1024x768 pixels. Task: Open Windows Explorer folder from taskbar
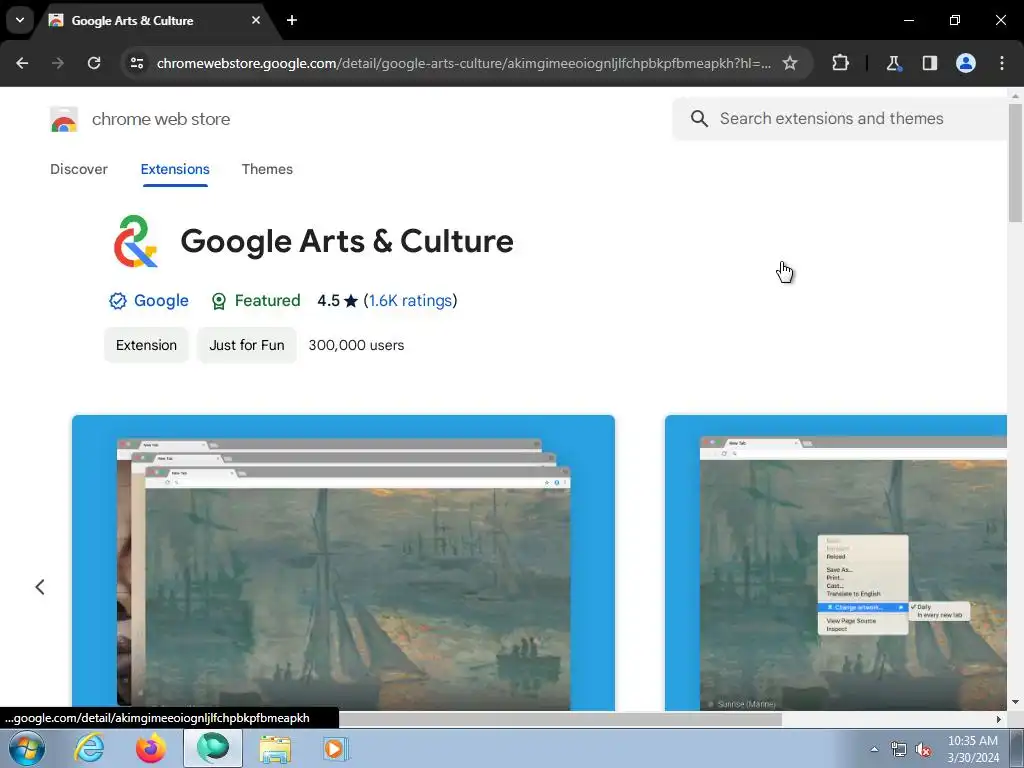pos(275,748)
